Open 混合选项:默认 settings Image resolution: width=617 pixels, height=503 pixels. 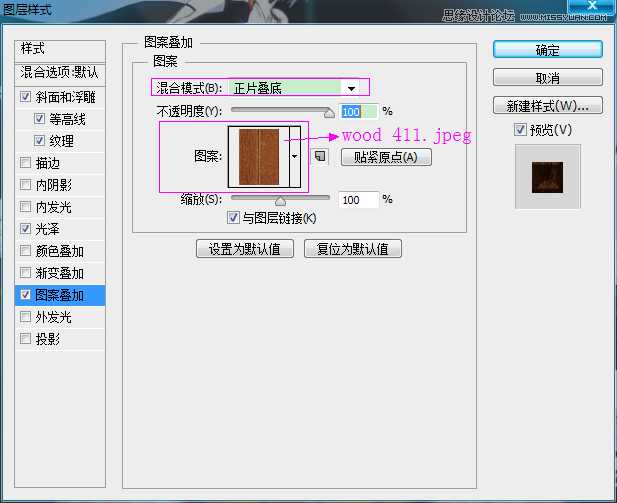click(60, 74)
